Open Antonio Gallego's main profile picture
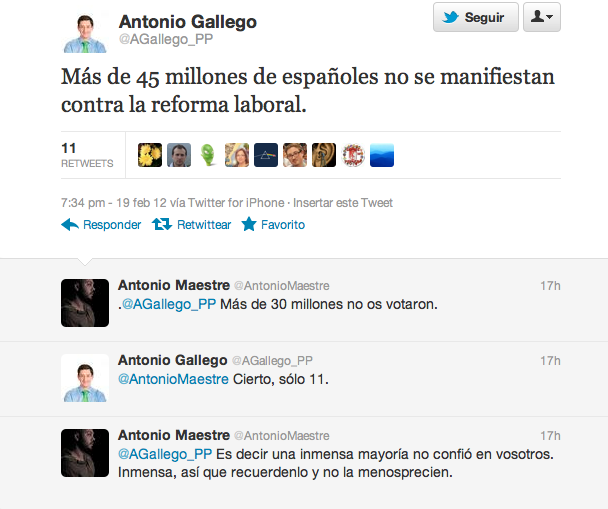The width and height of the screenshot is (608, 509). coord(85,33)
